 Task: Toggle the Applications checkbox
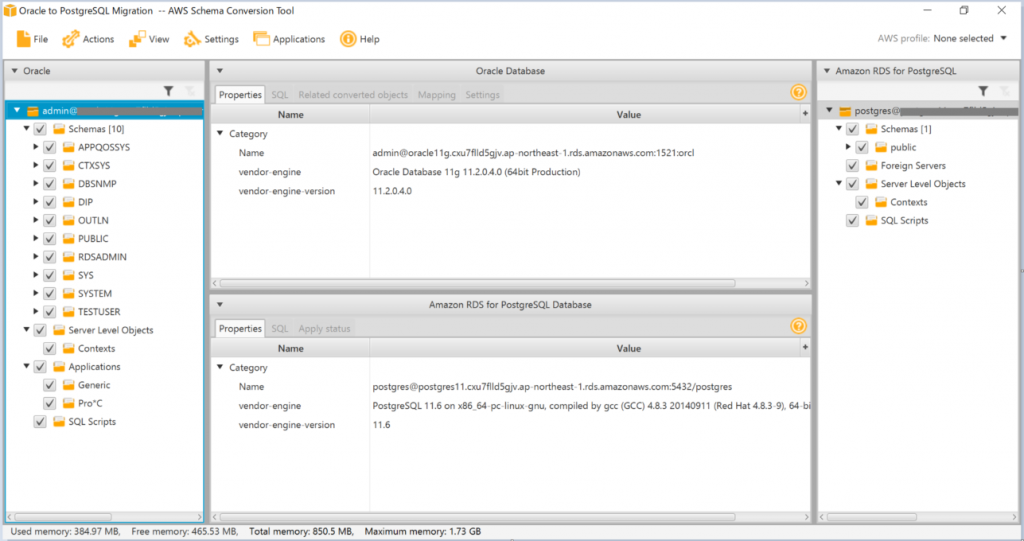coord(40,367)
